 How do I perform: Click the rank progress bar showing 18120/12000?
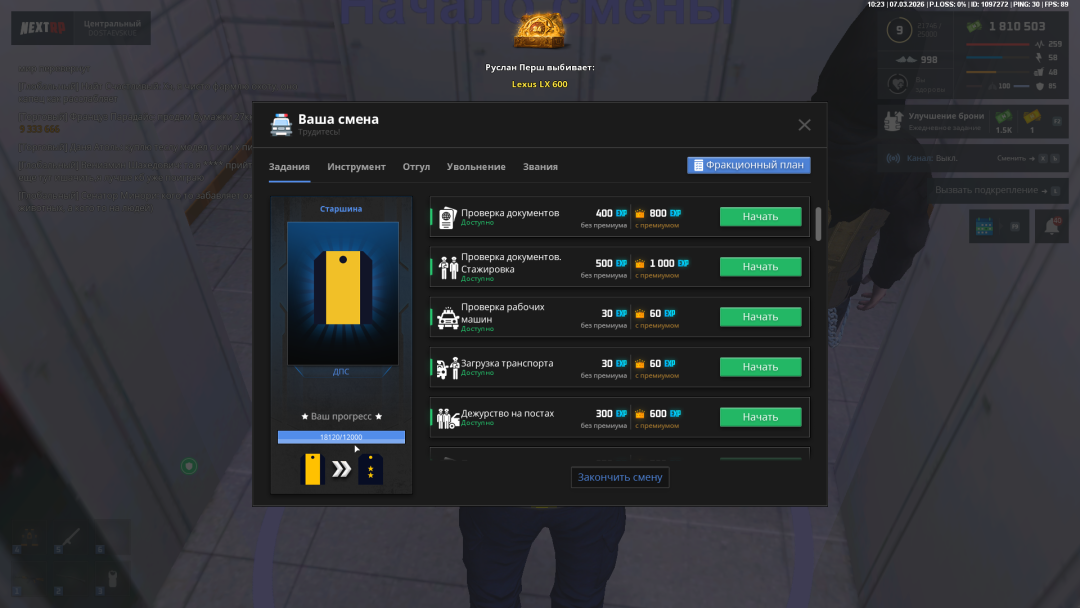341,437
